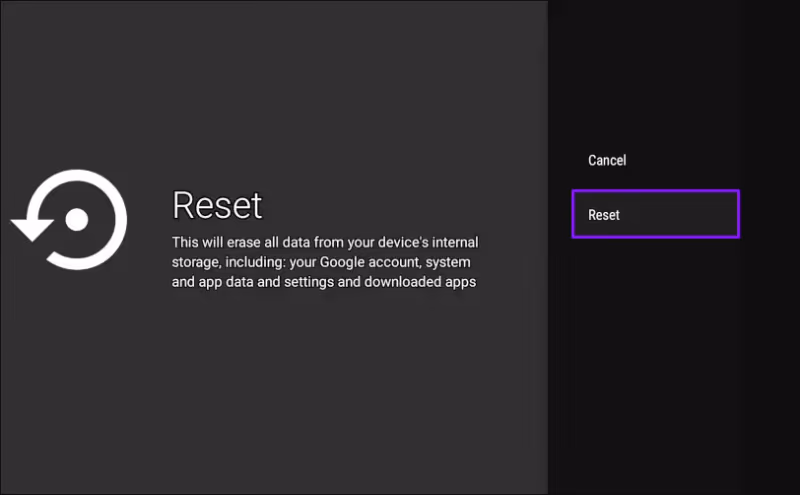Click the erase all data warning text
This screenshot has height=495, width=800.
click(x=325, y=262)
